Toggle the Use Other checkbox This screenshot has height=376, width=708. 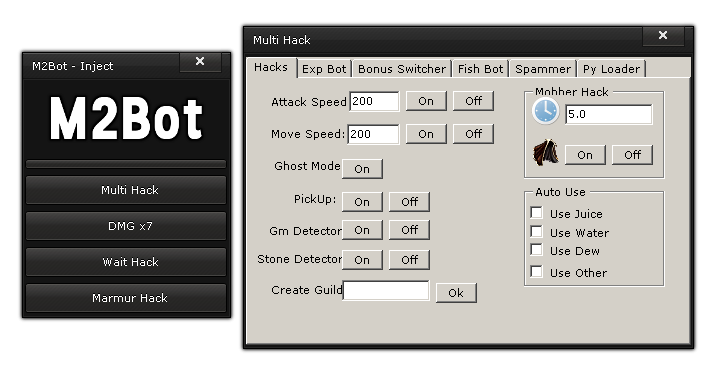click(x=537, y=272)
